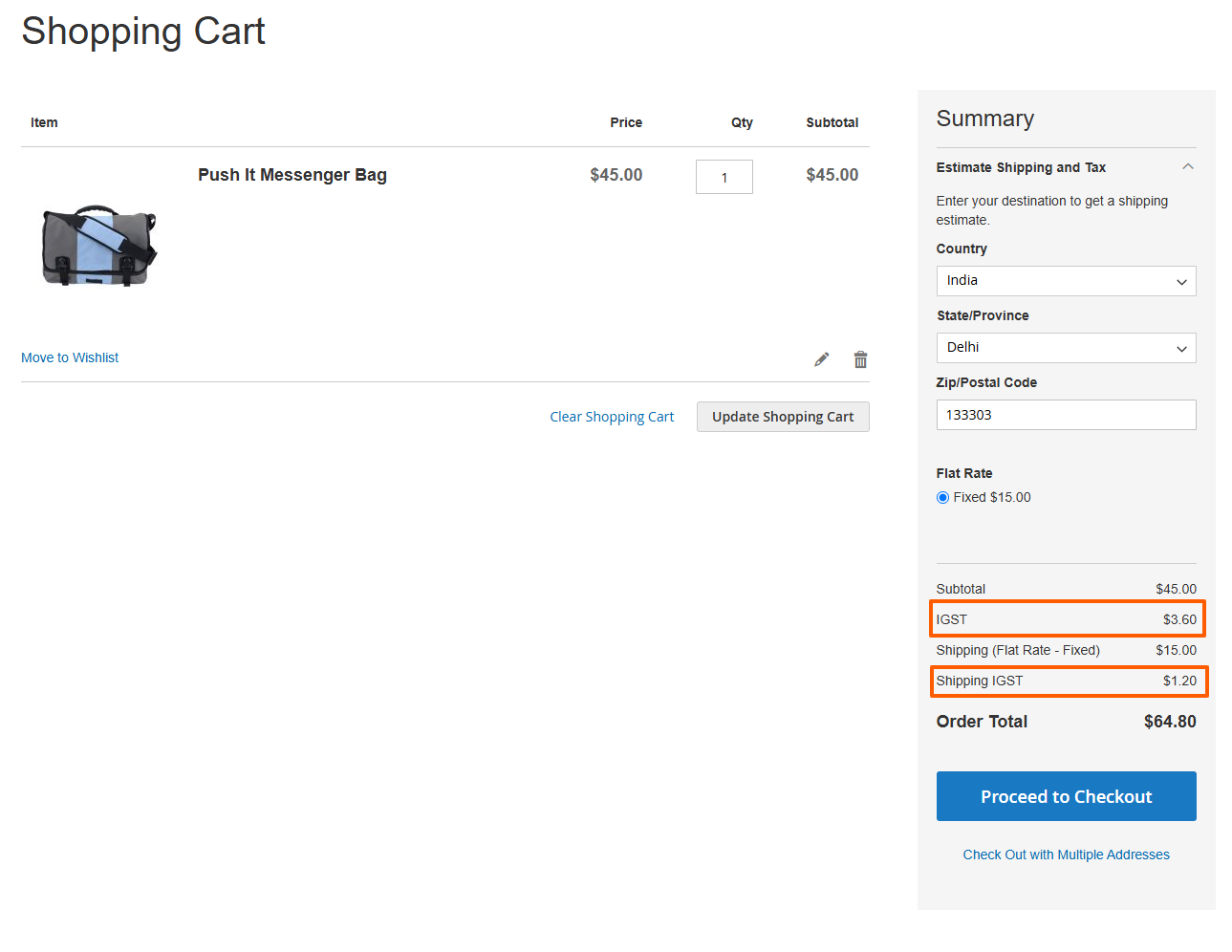This screenshot has width=1232, height=952.
Task: Click the Summary heading
Action: pos(985,119)
